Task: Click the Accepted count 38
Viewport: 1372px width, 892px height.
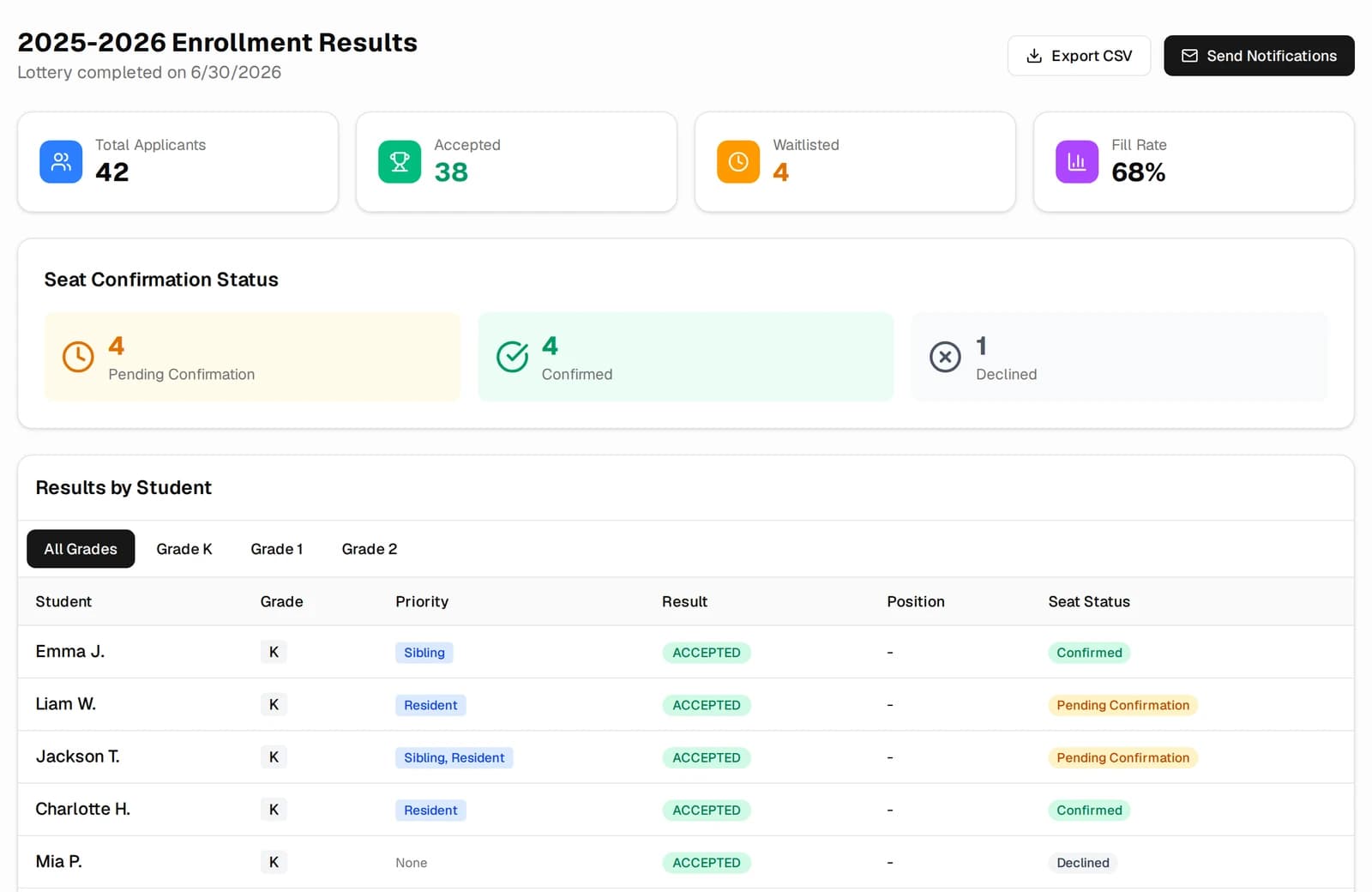Action: 451,172
